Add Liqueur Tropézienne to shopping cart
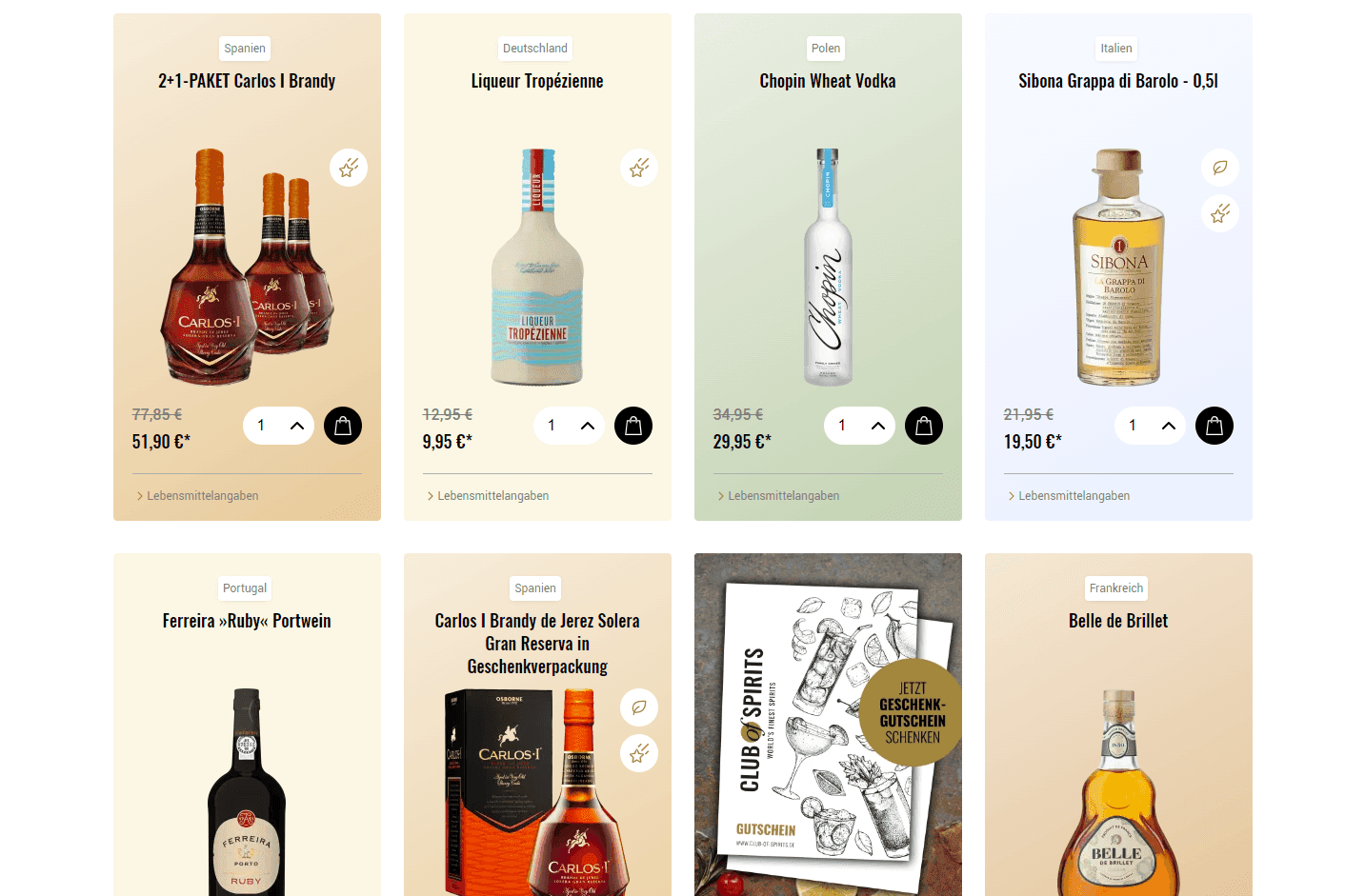This screenshot has height=896, width=1365. (633, 426)
